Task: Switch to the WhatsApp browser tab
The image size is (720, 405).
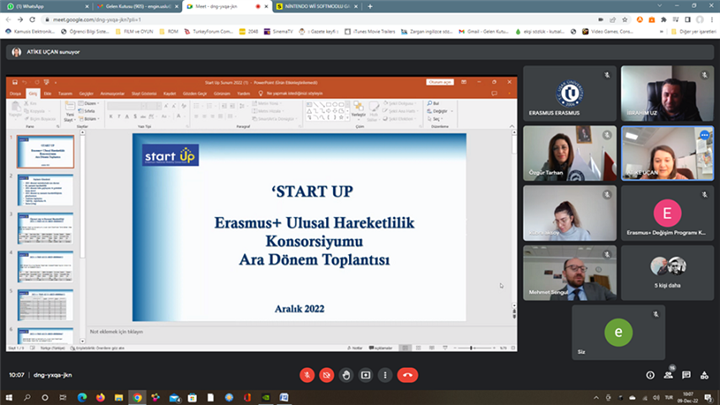Action: 40,5
